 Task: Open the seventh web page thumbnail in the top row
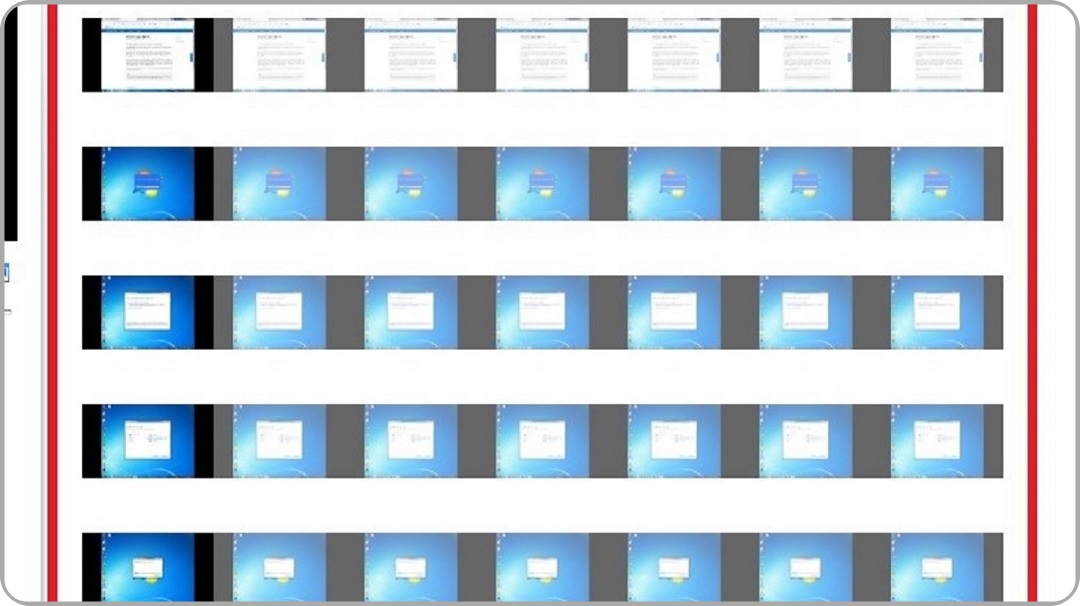[937, 54]
